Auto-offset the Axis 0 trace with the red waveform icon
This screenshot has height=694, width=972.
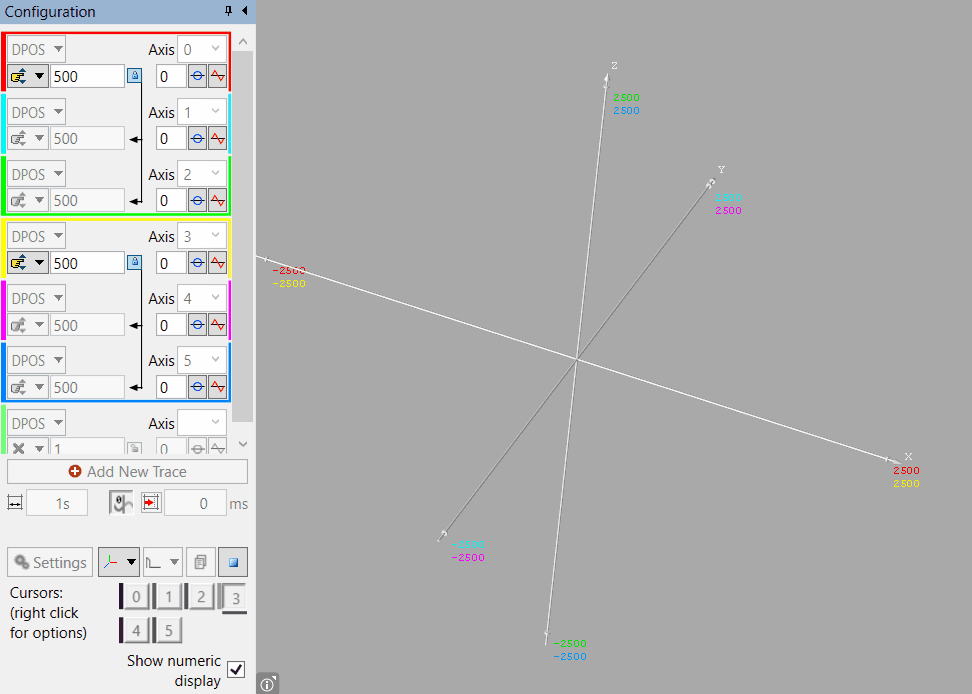pos(218,76)
